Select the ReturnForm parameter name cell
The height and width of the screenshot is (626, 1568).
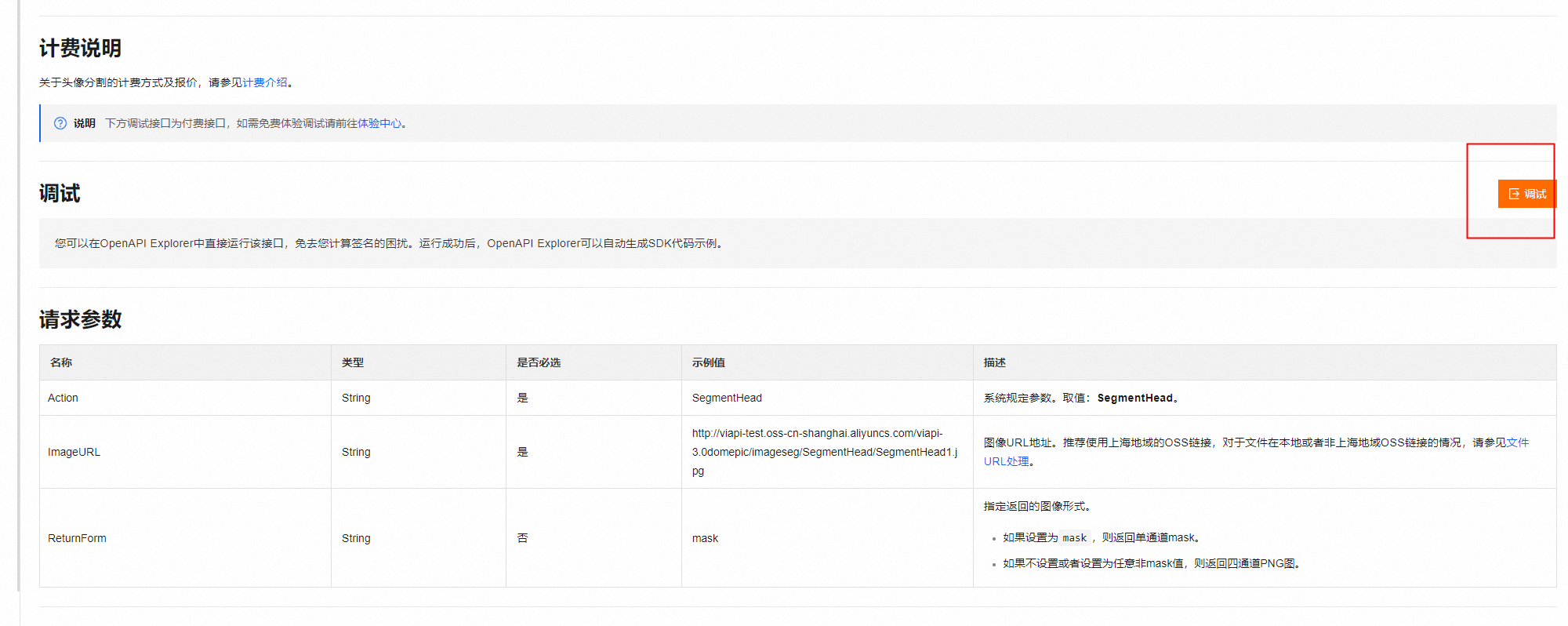(x=77, y=538)
